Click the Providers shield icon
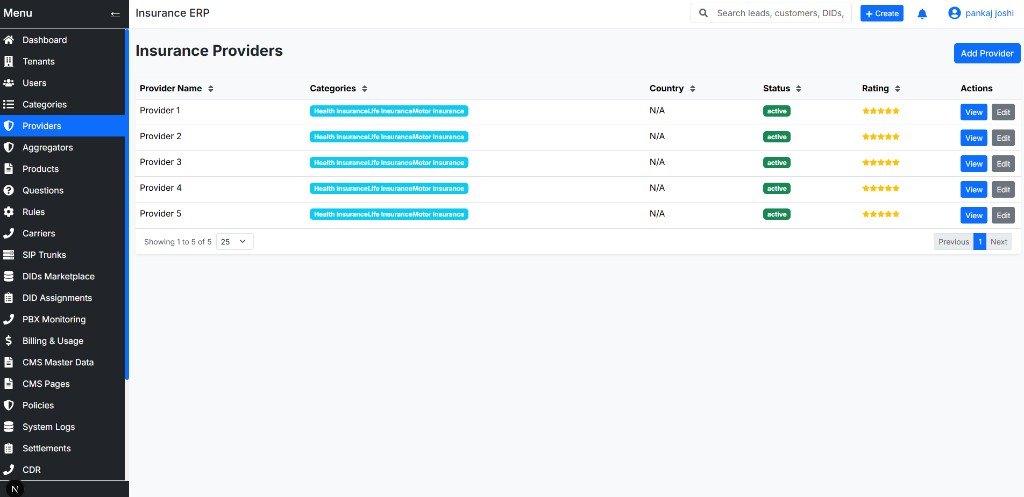This screenshot has height=497, width=1024. coord(8,126)
